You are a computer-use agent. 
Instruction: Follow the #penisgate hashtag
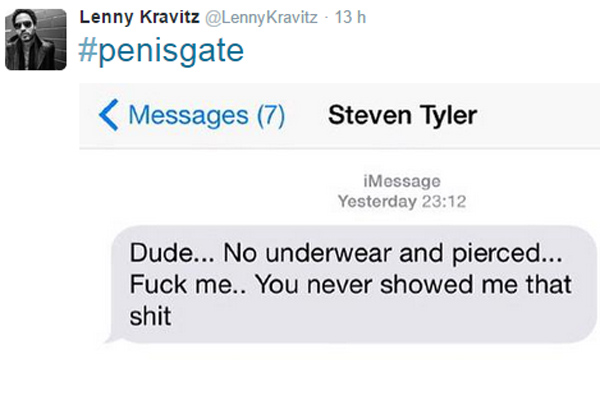pos(161,51)
